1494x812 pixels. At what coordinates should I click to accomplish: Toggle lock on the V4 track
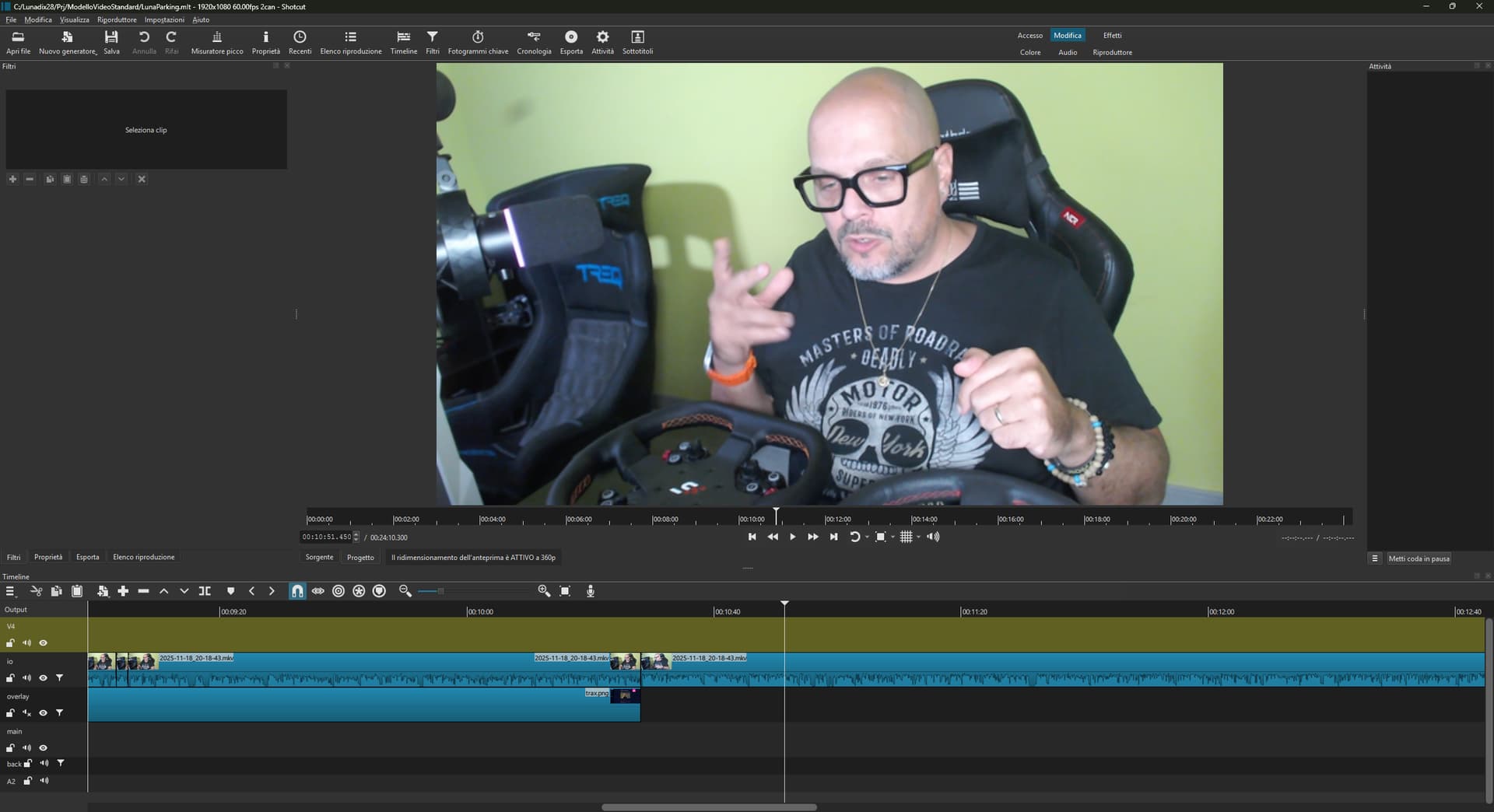pyautogui.click(x=10, y=643)
